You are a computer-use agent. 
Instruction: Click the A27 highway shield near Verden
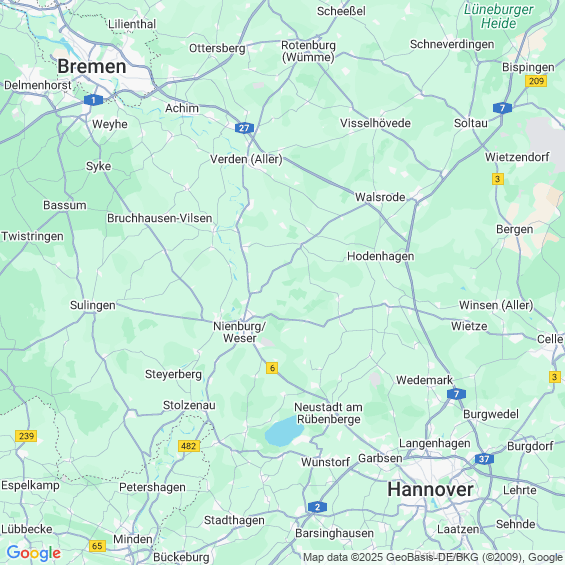point(244,128)
